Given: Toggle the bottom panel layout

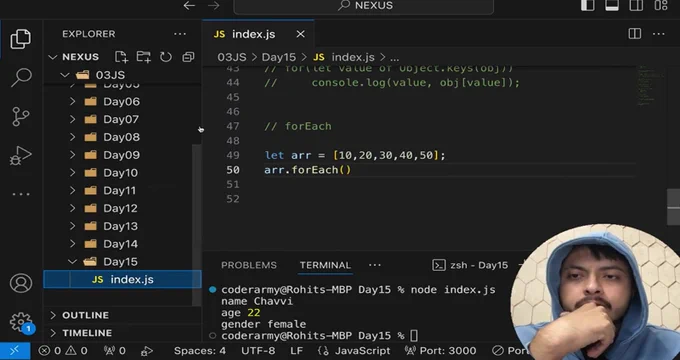Looking at the screenshot, I should point(612,5).
